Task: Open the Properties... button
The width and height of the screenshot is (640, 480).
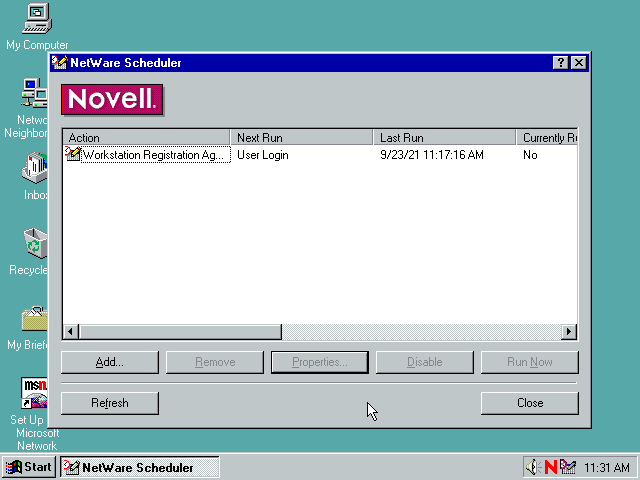Action: tap(320, 362)
